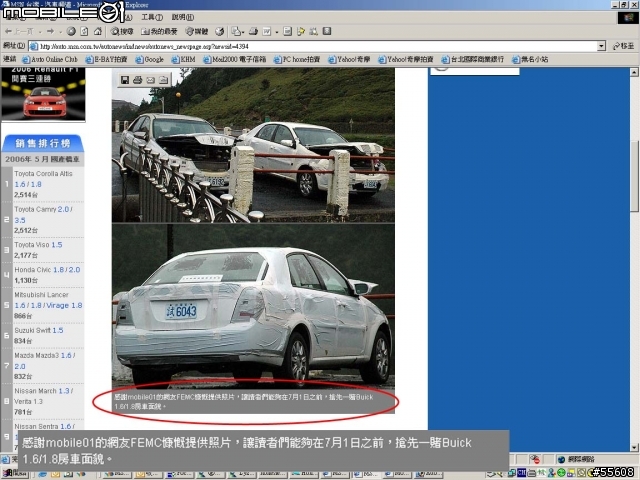Screen dimensions: 640x480
Task: Save image using image toolbar disk icon
Action: tap(125, 80)
